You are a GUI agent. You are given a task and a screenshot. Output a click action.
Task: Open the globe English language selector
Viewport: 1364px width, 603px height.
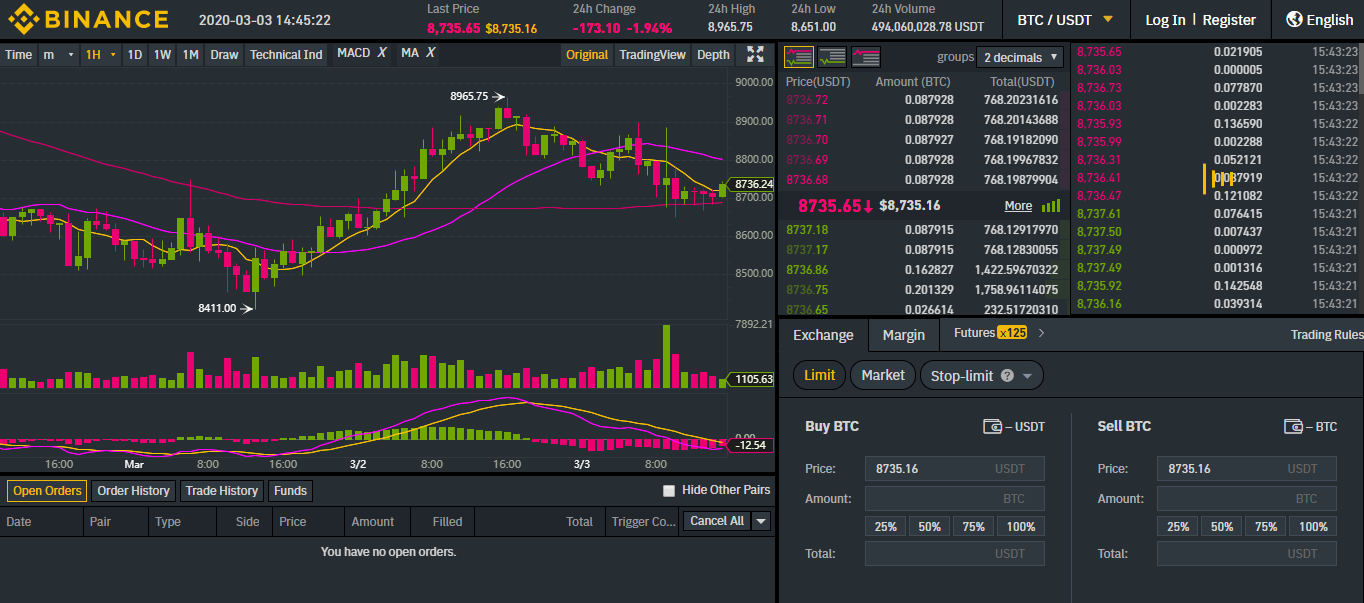click(x=1320, y=19)
